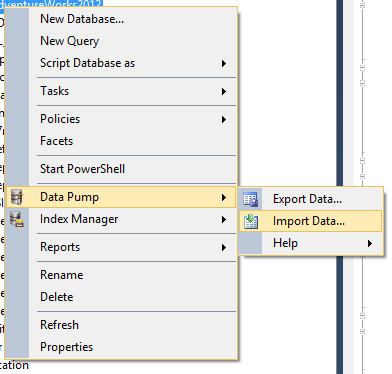Select Facets menu entry
392x374 pixels.
pyautogui.click(x=121, y=141)
